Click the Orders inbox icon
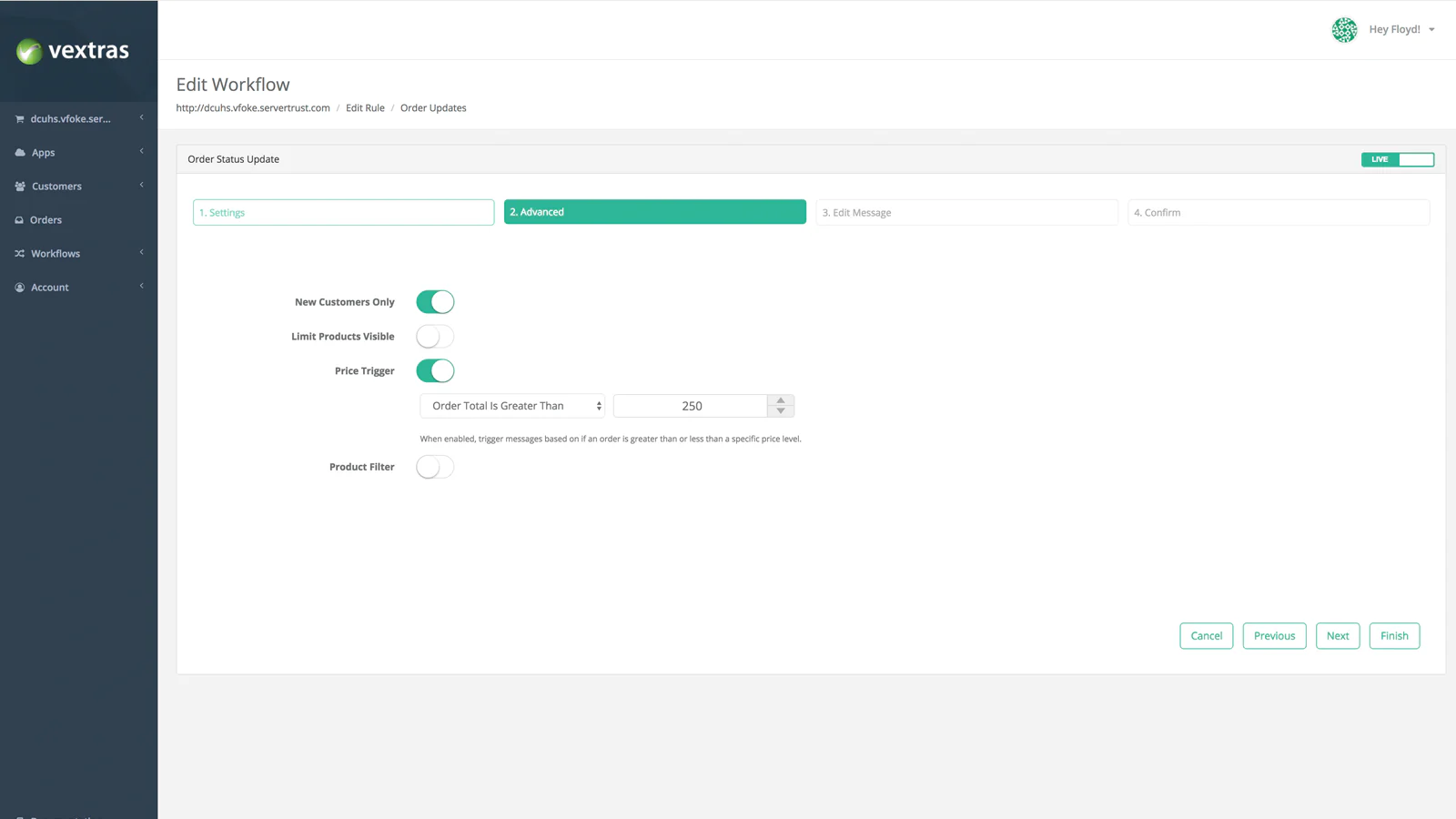The width and height of the screenshot is (1456, 819). click(19, 220)
